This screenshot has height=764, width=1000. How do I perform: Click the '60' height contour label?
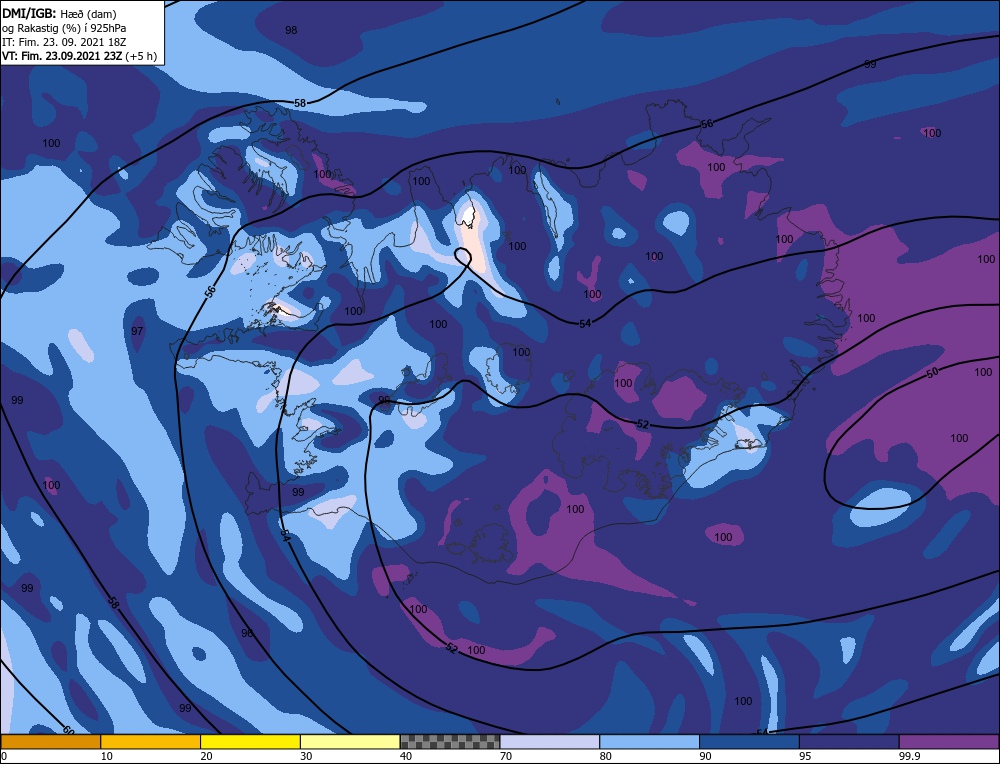69,729
